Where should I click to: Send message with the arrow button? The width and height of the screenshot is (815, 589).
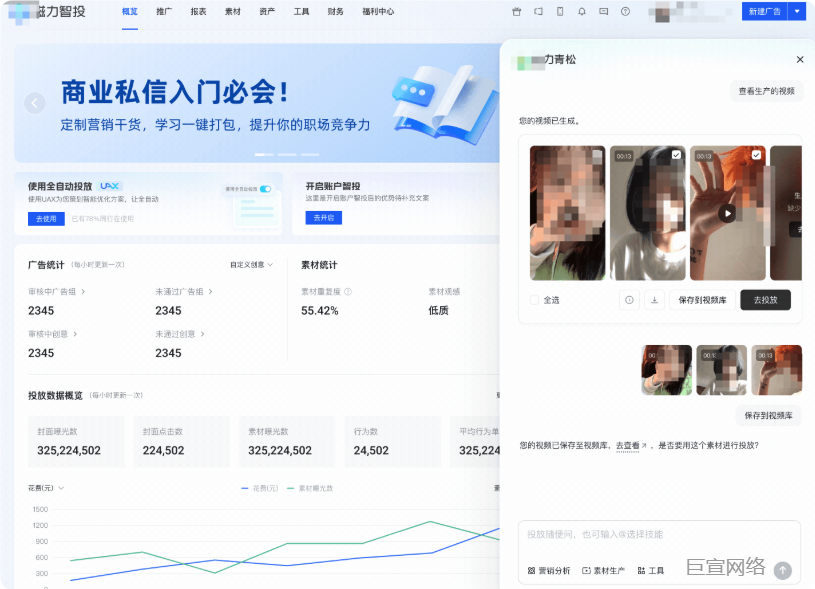[782, 570]
